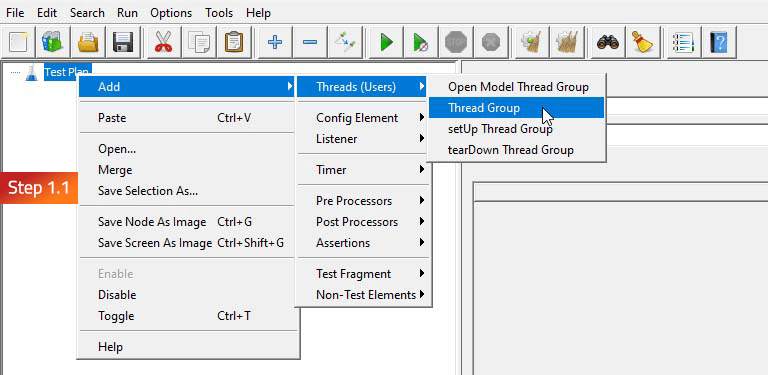Select the Test Plan tree node

67,72
